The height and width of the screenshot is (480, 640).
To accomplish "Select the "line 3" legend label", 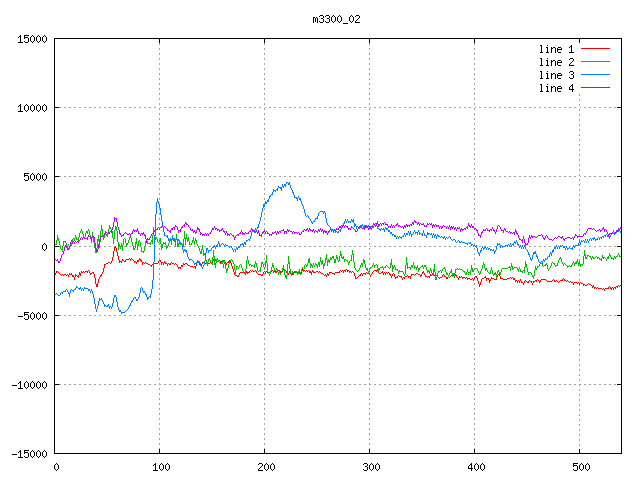I will tap(557, 75).
